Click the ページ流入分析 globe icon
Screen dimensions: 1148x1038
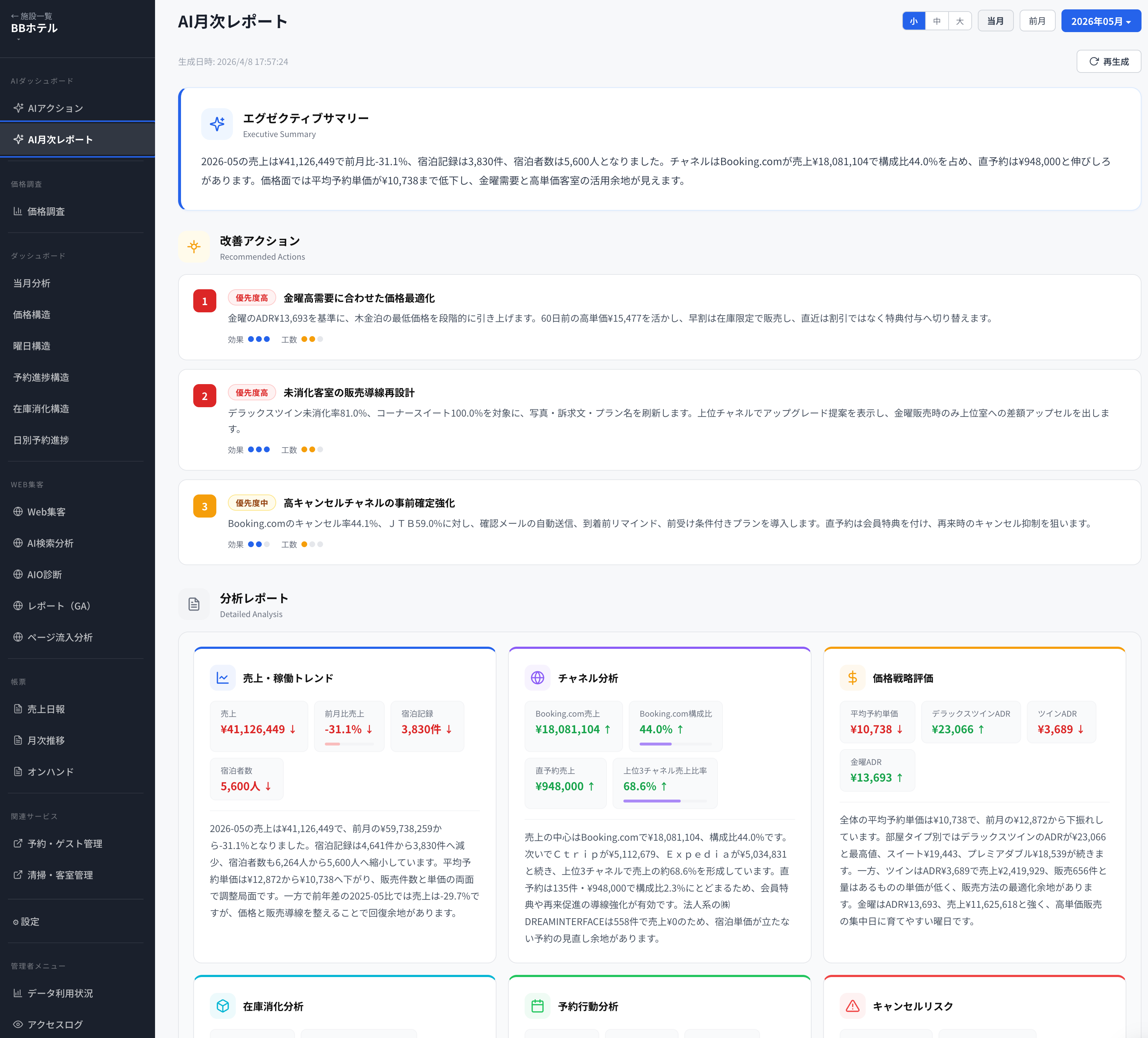18,637
